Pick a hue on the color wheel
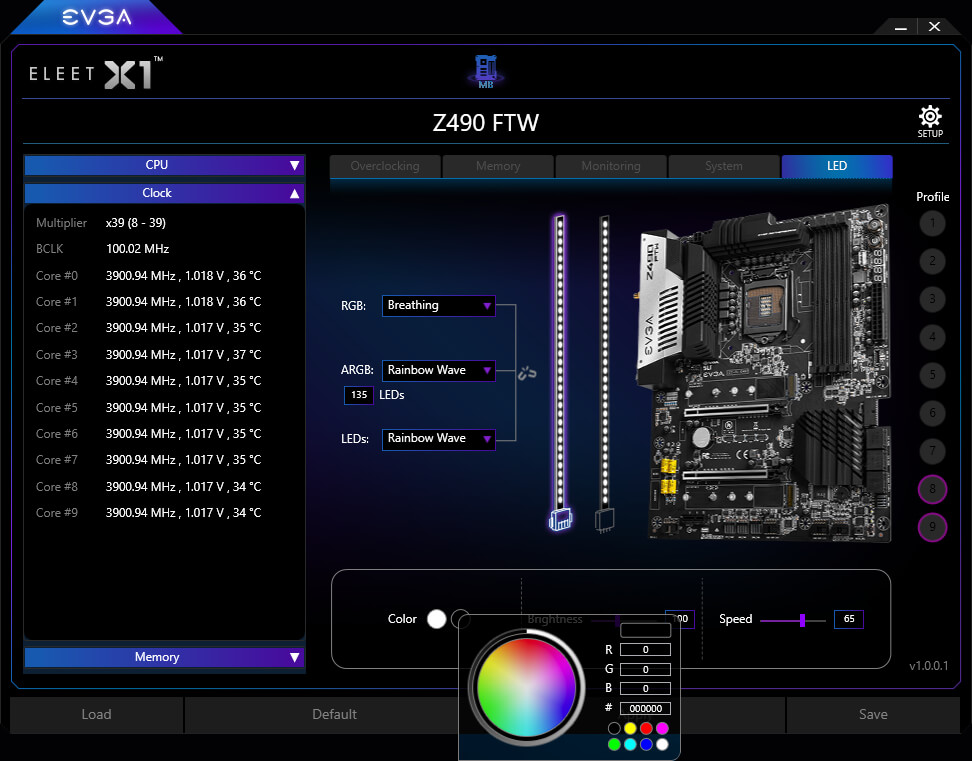 click(x=526, y=687)
